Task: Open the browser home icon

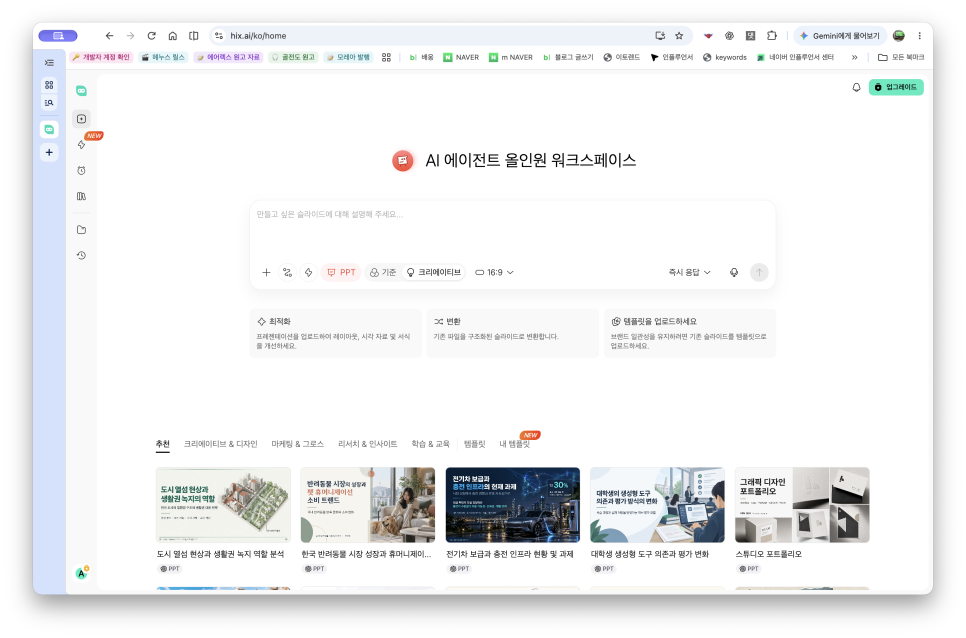Action: (173, 36)
